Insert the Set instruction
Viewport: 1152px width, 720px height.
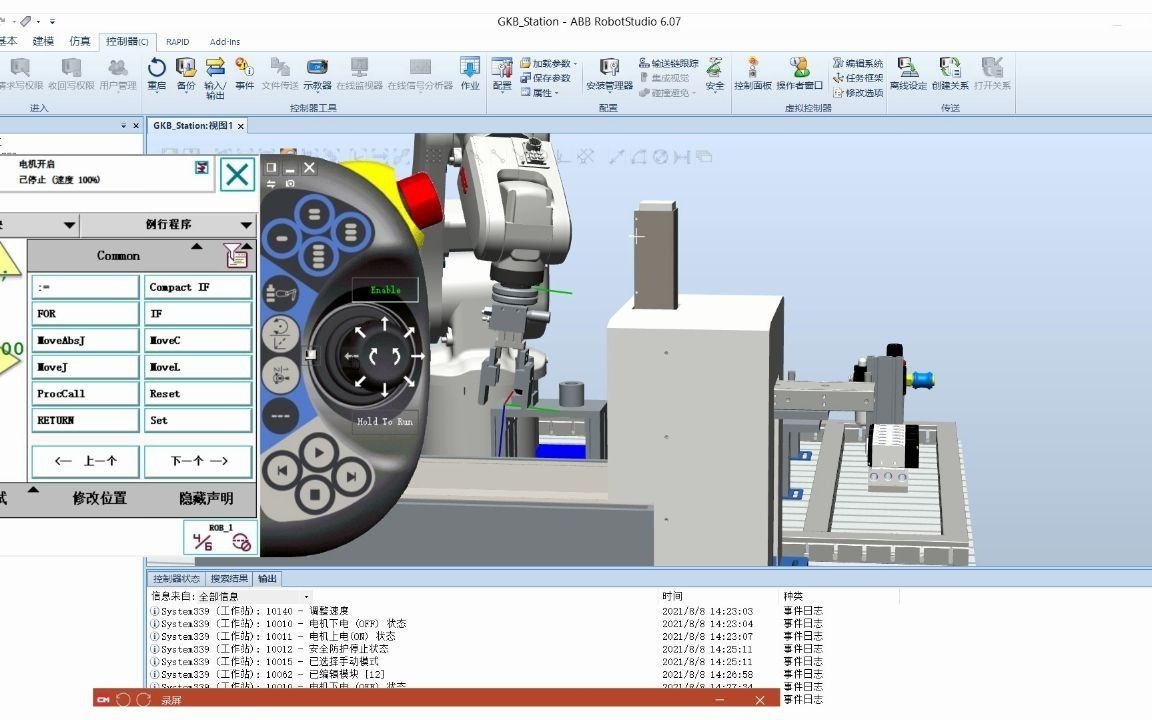[198, 420]
